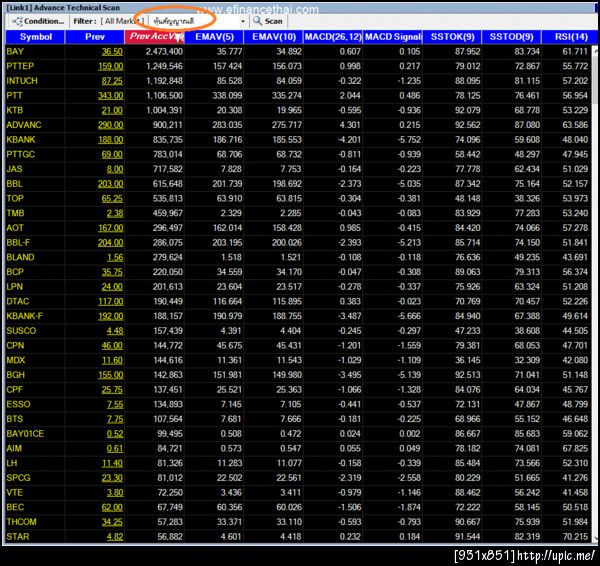This screenshot has width=600, height=566.
Task: Open BBL price link 203.00
Action: tap(111, 184)
